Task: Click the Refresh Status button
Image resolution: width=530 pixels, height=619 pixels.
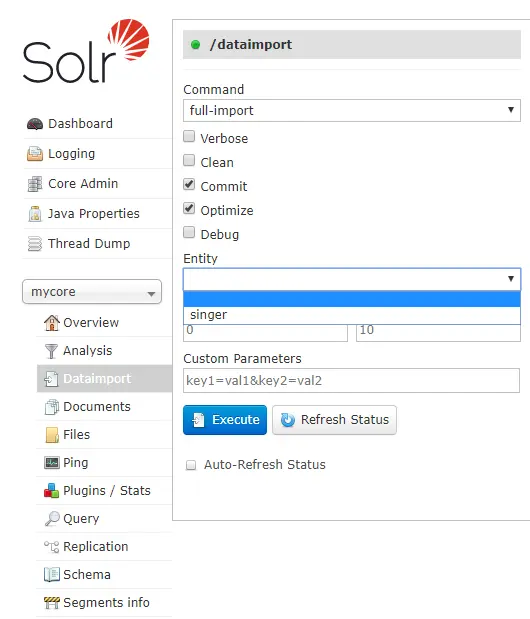Action: point(334,420)
